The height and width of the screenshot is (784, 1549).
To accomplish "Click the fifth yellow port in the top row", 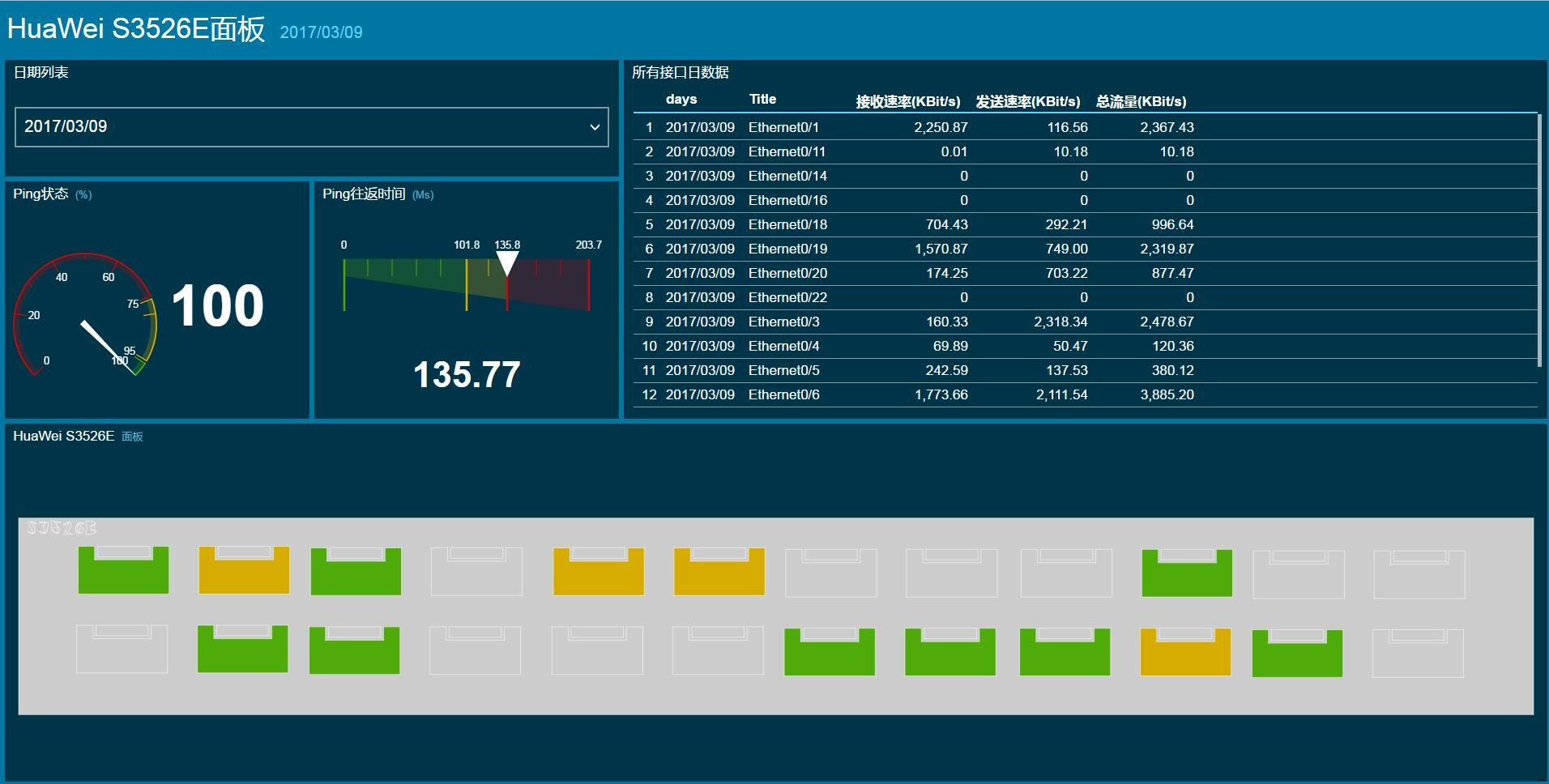I will click(597, 571).
